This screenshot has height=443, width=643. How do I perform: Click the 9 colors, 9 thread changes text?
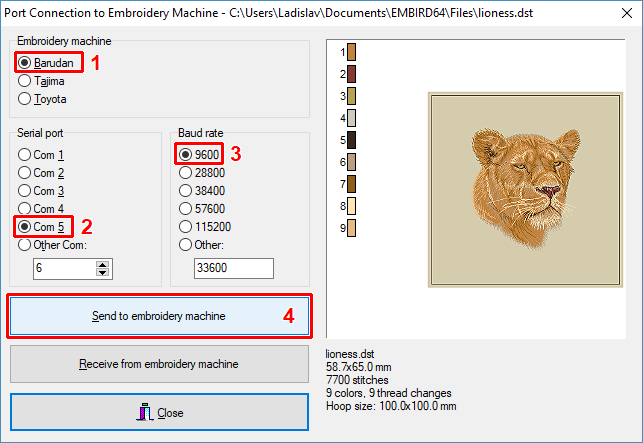pyautogui.click(x=389, y=393)
